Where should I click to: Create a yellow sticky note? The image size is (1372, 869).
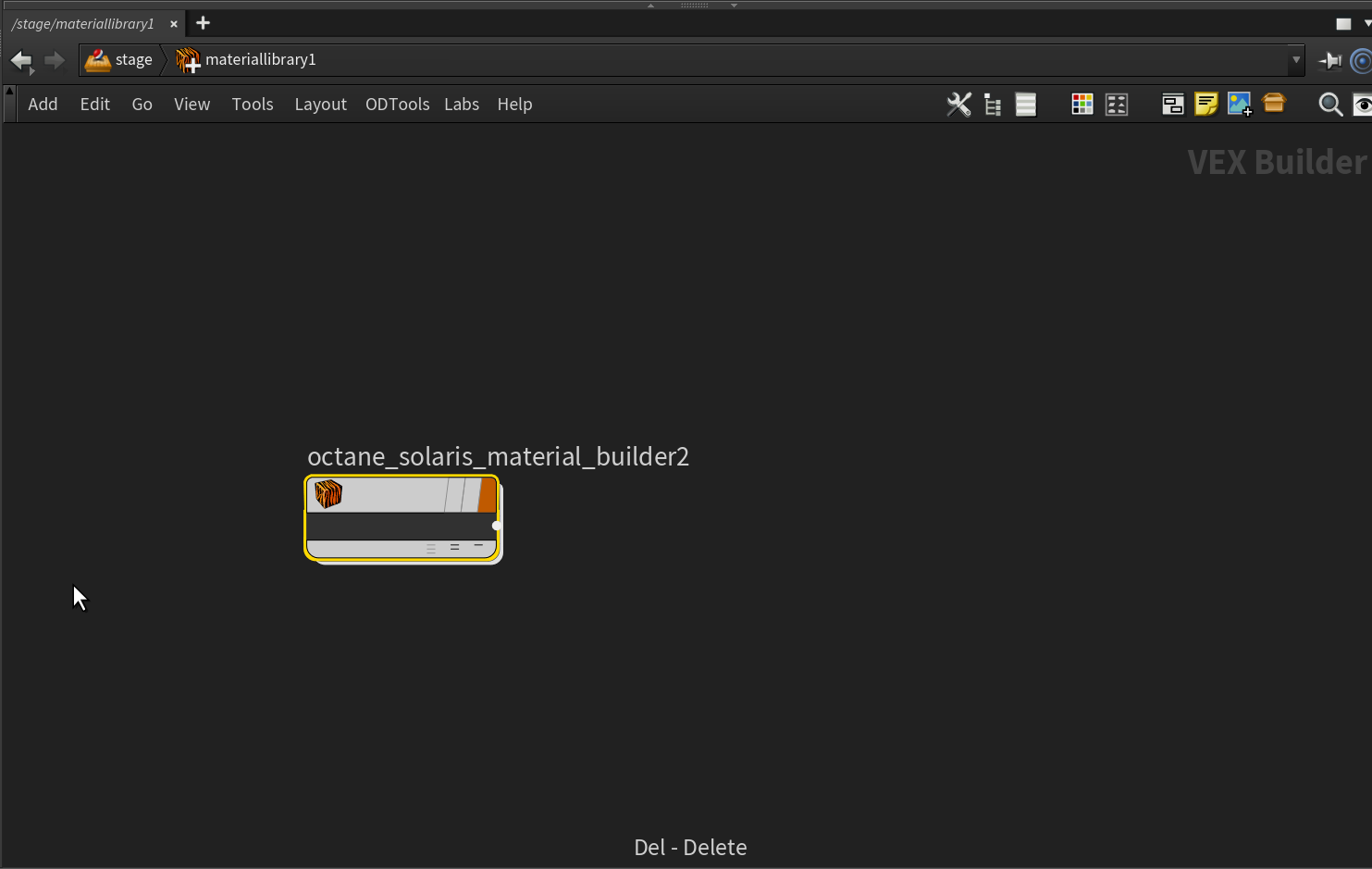tap(1206, 104)
